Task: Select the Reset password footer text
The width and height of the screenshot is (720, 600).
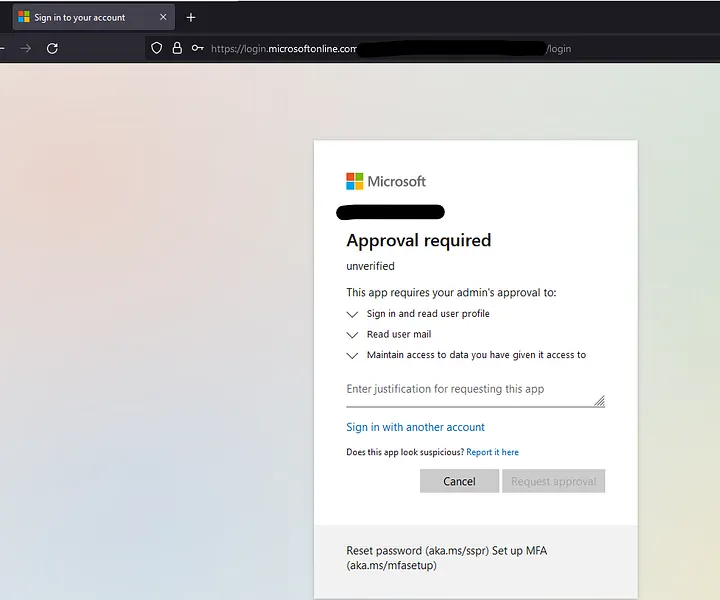Action: pos(446,558)
